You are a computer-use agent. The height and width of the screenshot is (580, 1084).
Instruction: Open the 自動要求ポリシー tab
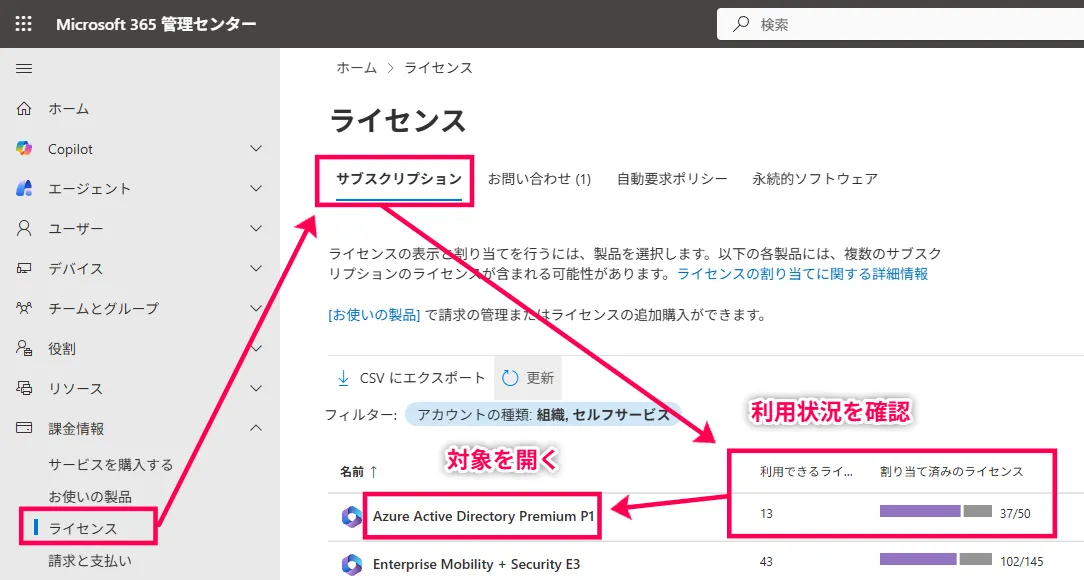(x=672, y=179)
